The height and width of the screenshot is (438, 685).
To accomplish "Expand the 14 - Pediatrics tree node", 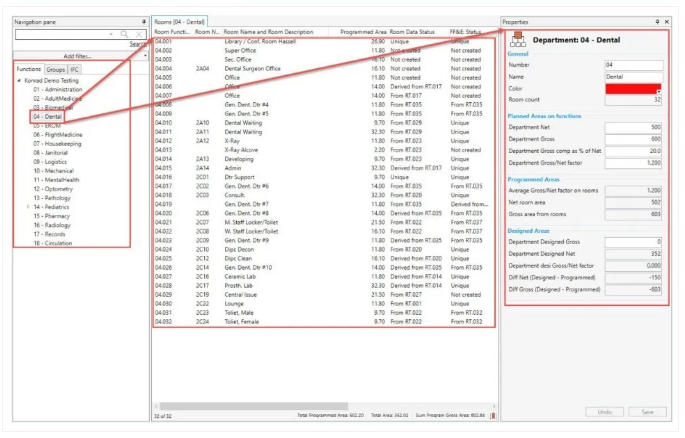I will (28, 207).
